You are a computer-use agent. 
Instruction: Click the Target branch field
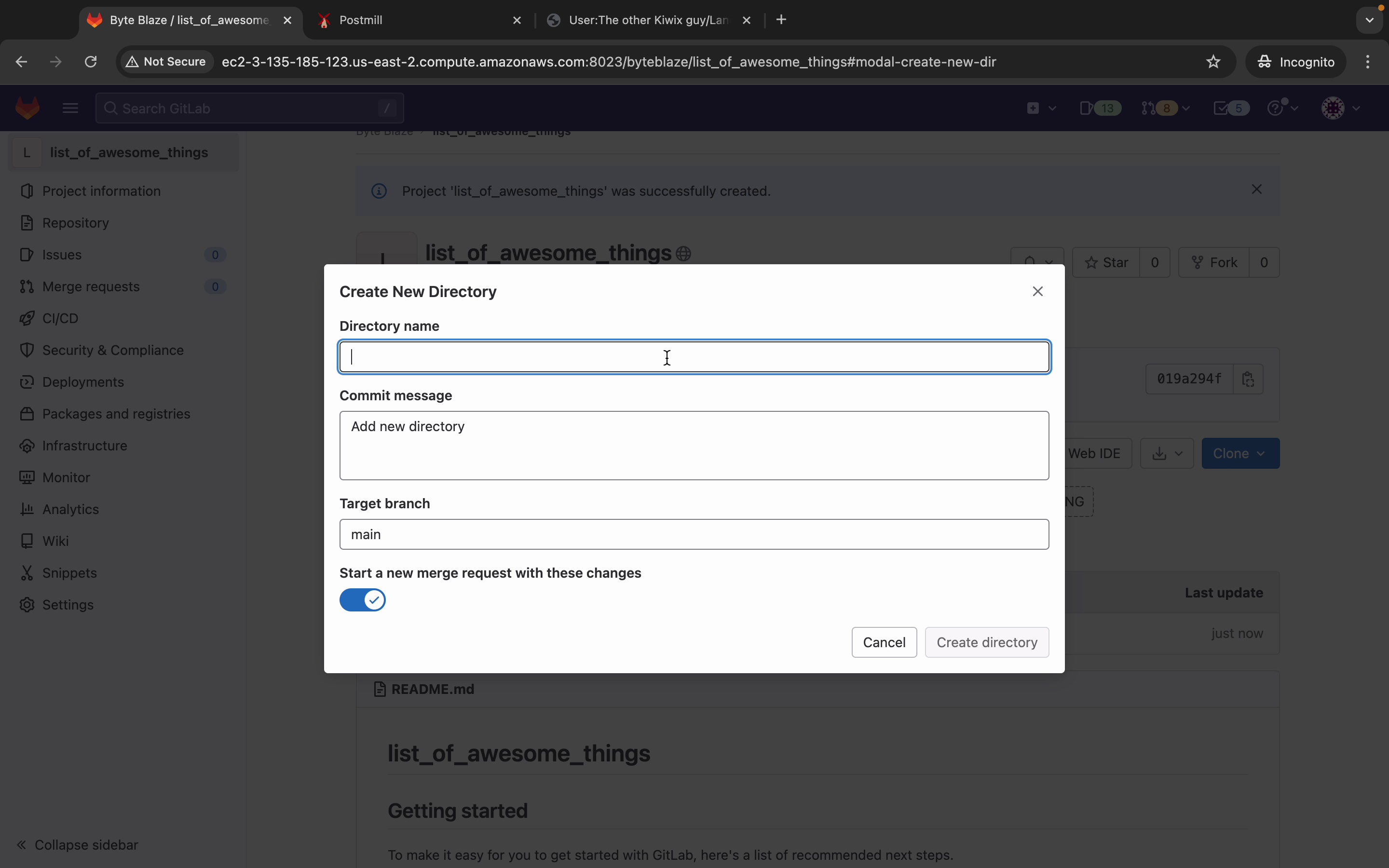click(694, 534)
